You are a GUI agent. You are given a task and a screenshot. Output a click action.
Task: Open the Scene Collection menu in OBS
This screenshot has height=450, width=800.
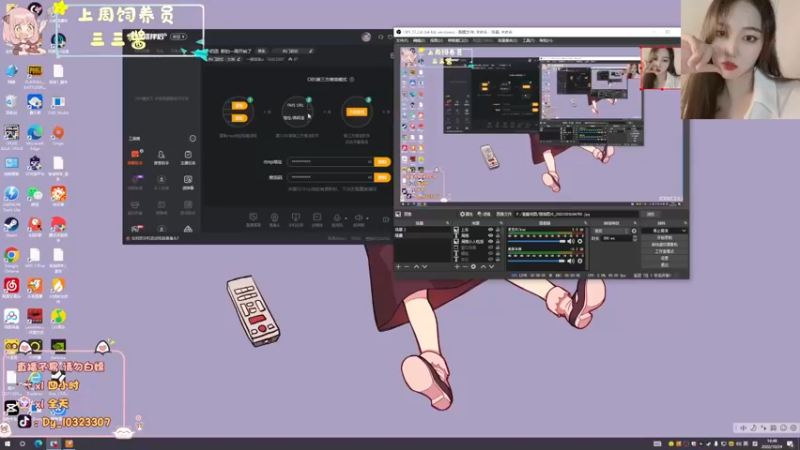(x=507, y=40)
